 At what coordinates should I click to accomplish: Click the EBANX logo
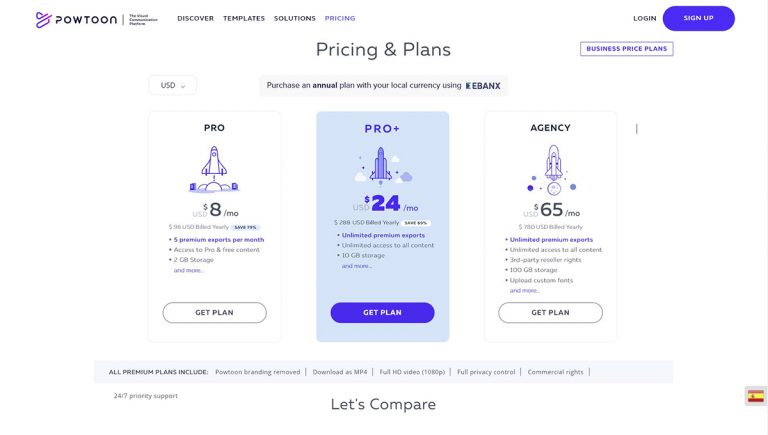484,86
